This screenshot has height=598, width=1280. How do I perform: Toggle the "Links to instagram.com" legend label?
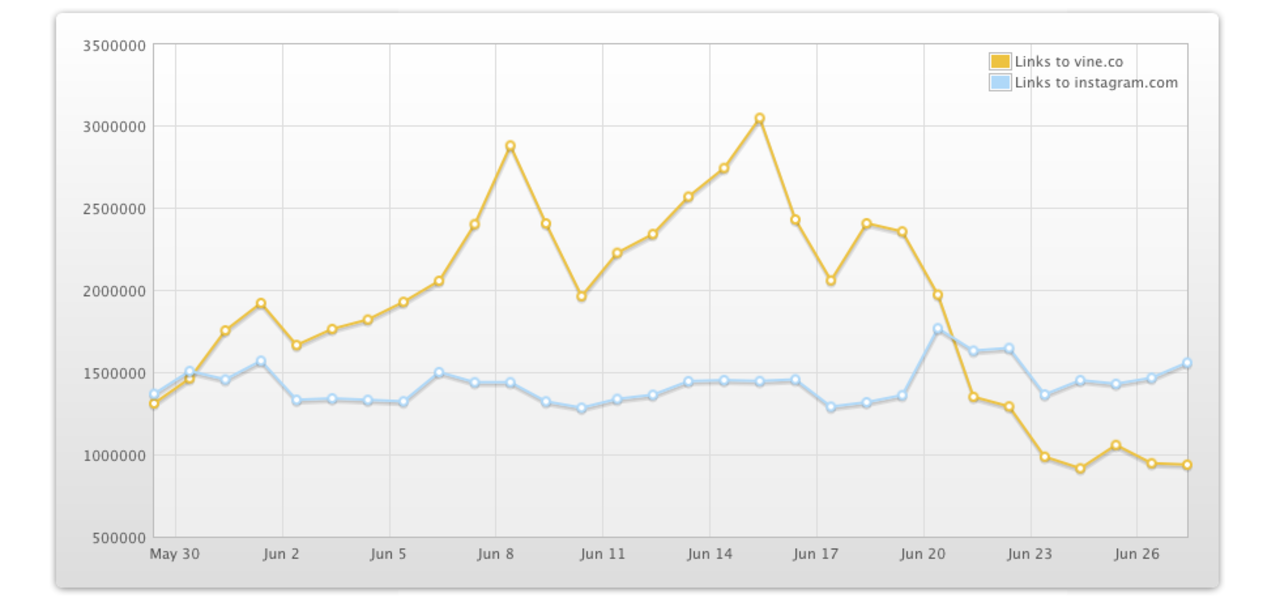pyautogui.click(x=1096, y=83)
